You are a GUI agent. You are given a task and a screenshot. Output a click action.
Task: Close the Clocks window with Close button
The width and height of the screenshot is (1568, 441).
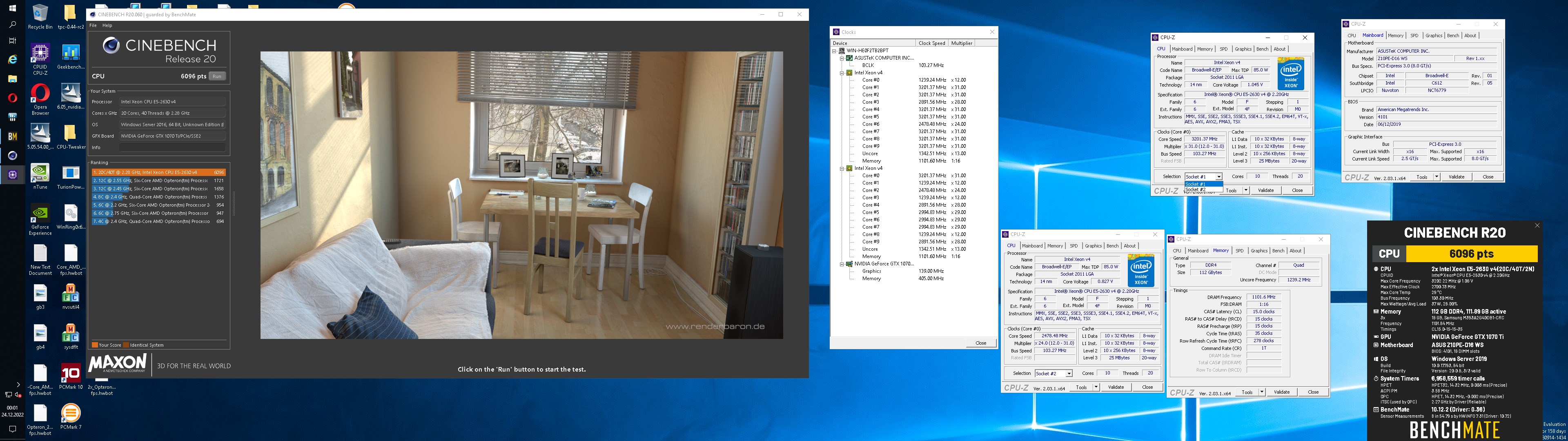tap(980, 343)
